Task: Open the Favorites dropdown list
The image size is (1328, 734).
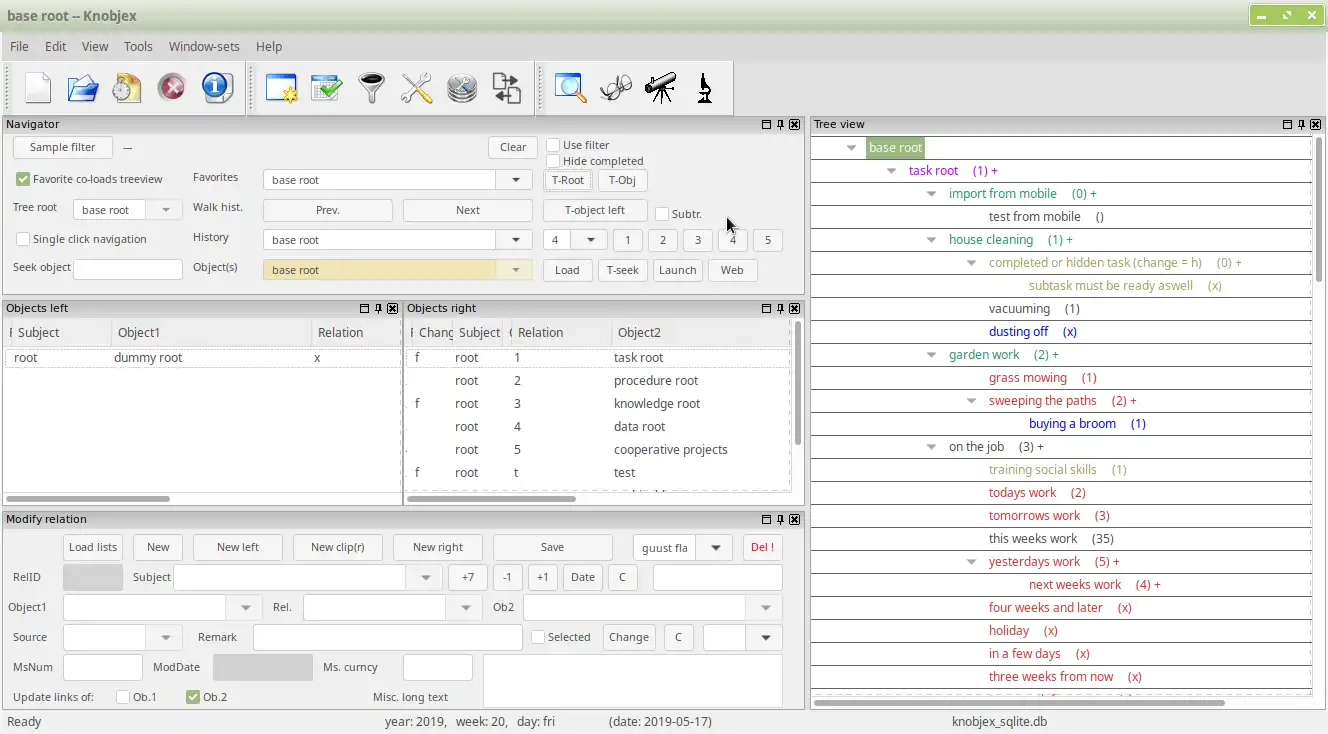Action: point(515,180)
